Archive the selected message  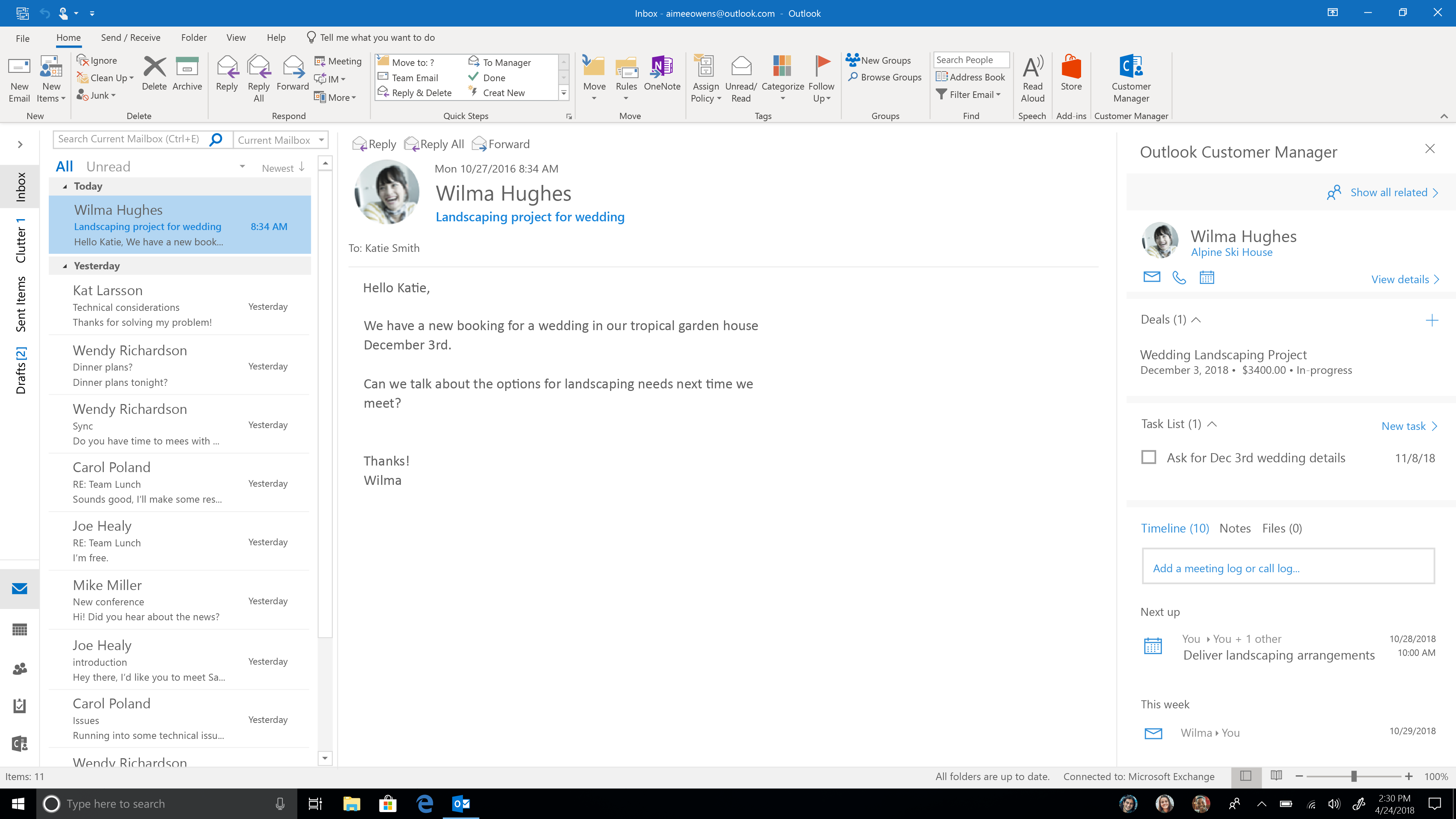(187, 74)
